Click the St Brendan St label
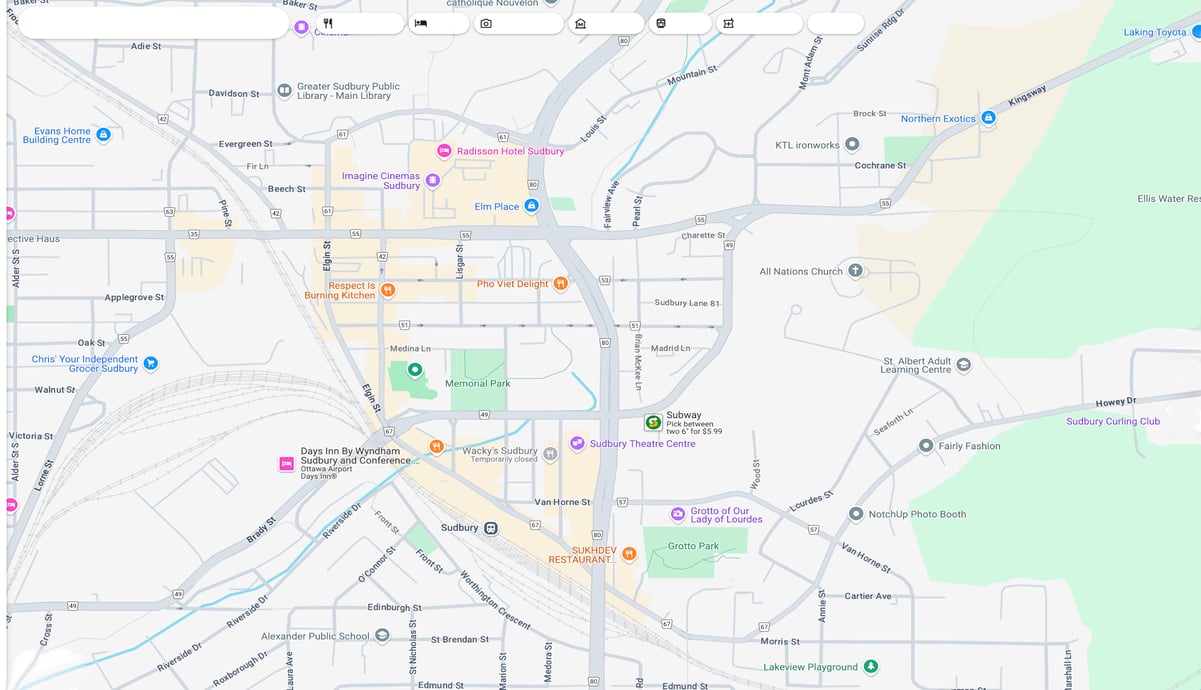Viewport: 1201px width, 690px height. point(460,639)
